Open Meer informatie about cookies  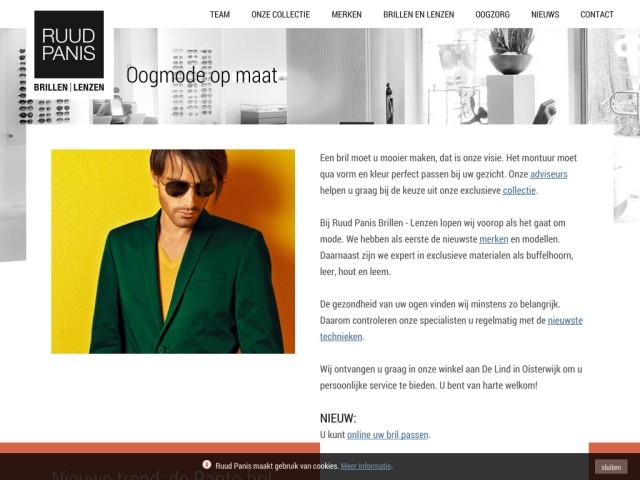[366, 466]
